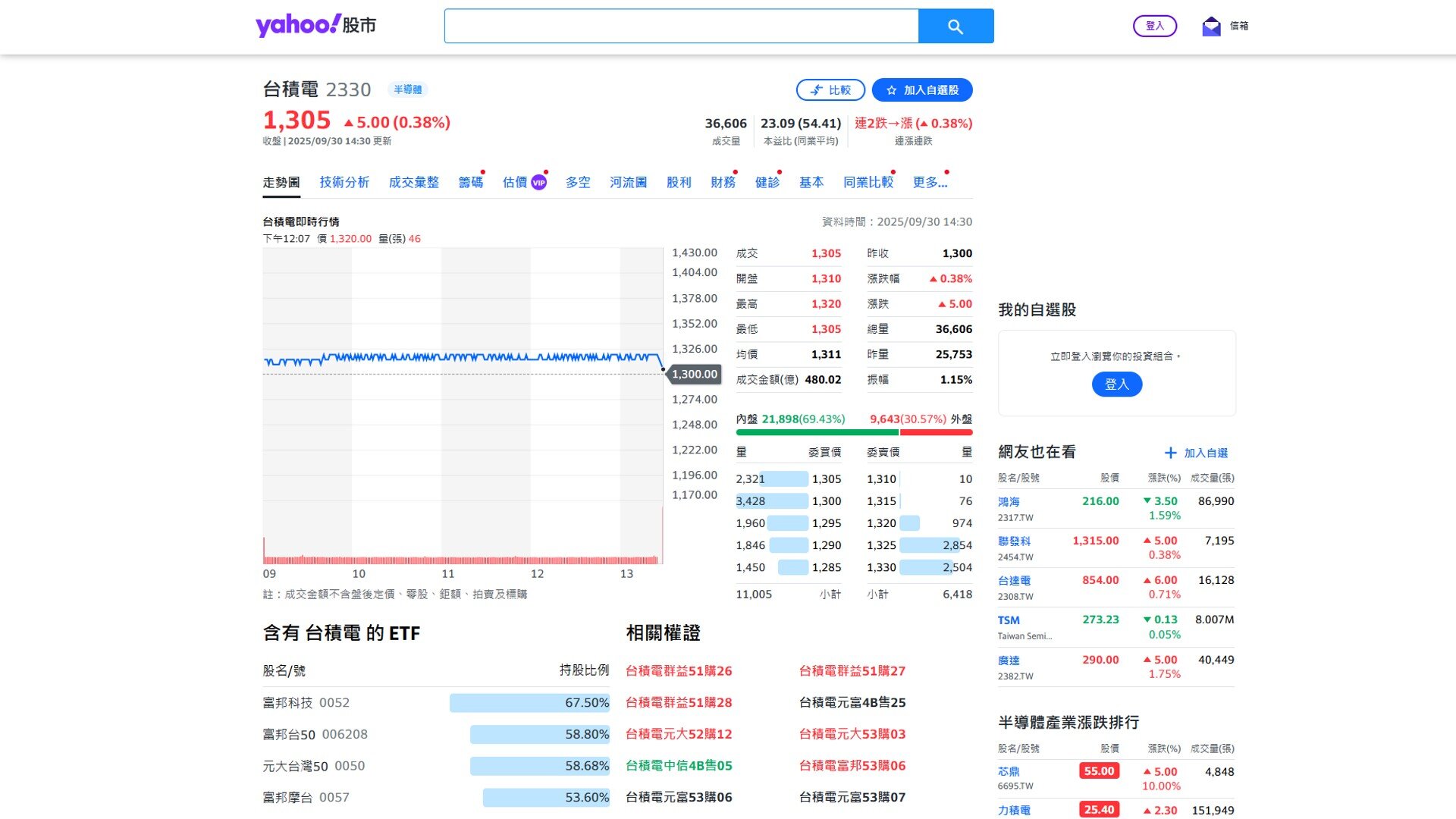Open 芯鼎 stock link in ranking
The height and width of the screenshot is (819, 1456).
[x=1009, y=772]
